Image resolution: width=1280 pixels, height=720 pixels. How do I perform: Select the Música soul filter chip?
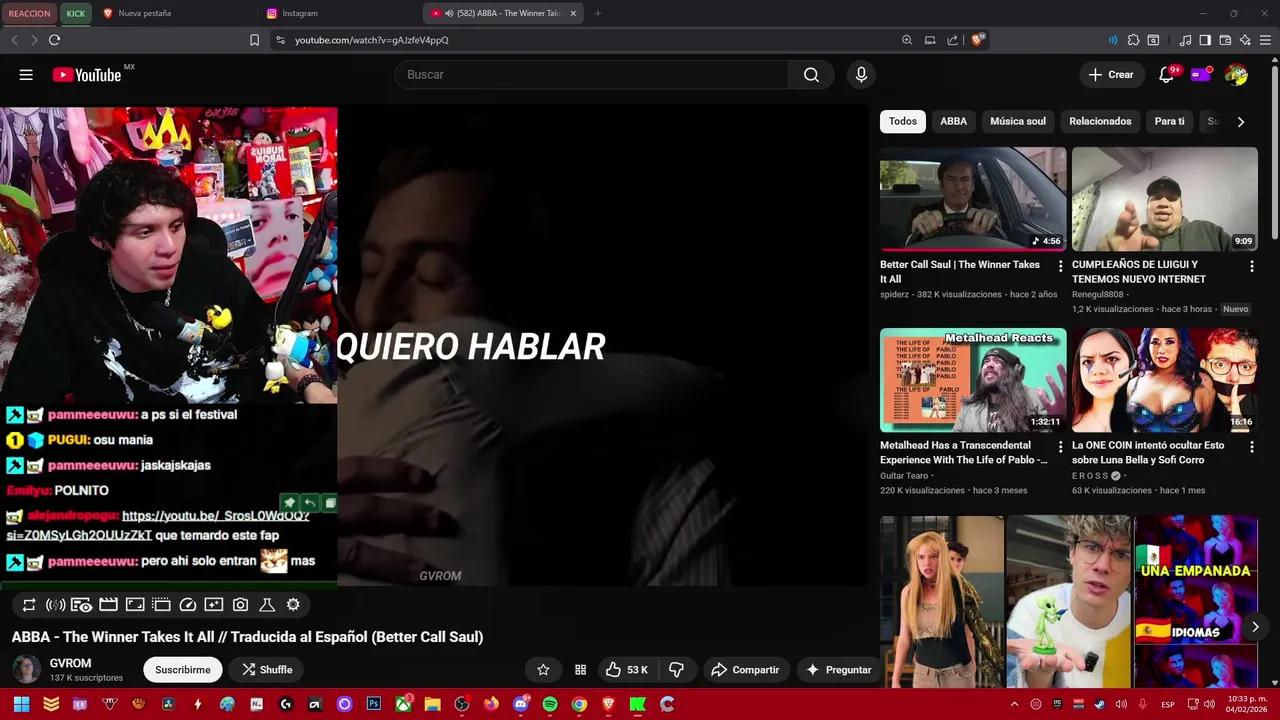pyautogui.click(x=1018, y=121)
